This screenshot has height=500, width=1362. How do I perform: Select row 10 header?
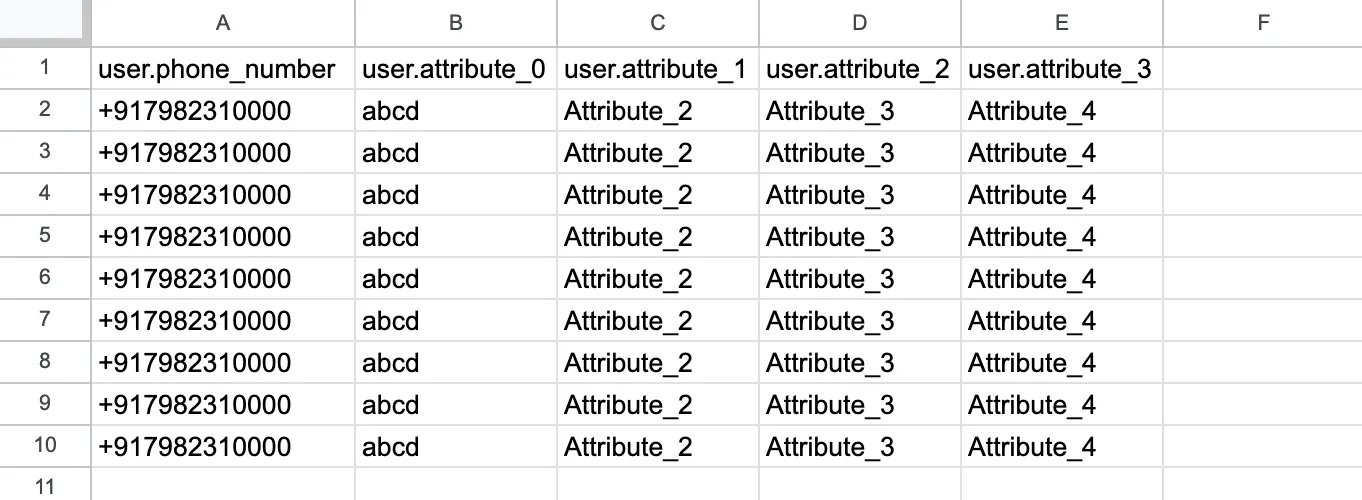[45, 446]
